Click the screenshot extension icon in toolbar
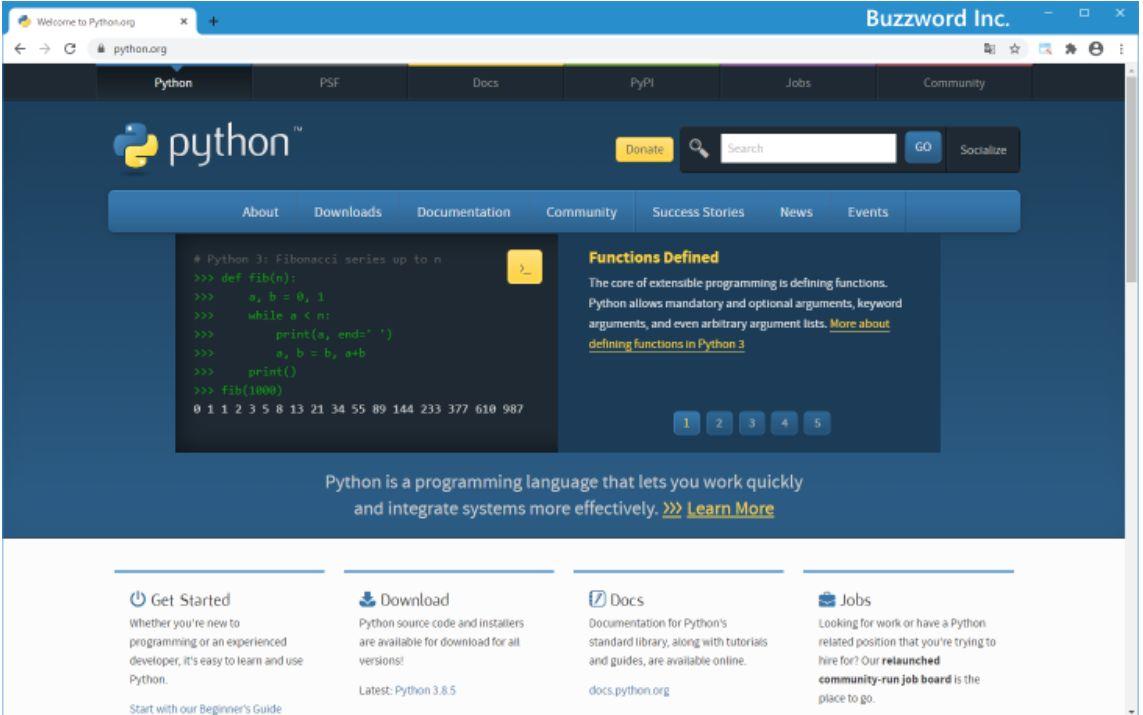The image size is (1143, 715). (x=1045, y=49)
